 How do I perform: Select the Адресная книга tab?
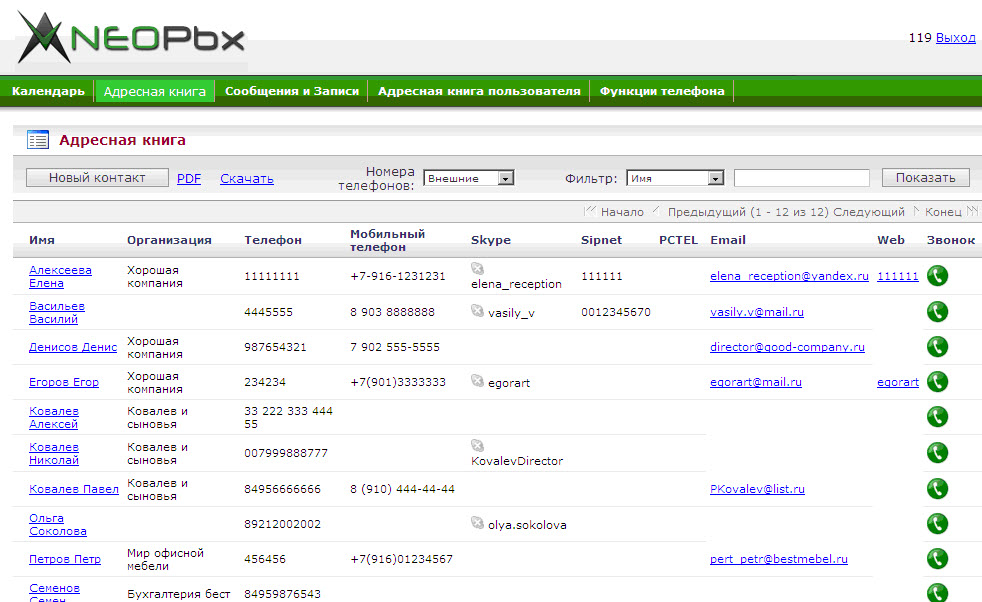(155, 91)
